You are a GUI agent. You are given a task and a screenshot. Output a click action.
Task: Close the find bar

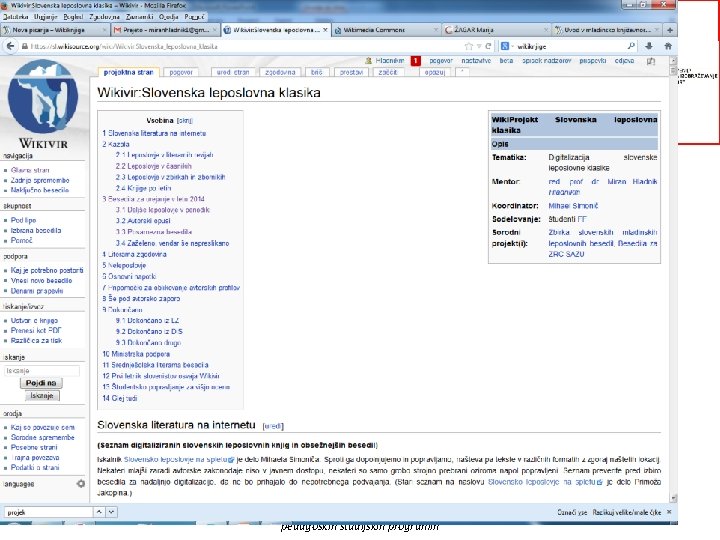pos(669,512)
